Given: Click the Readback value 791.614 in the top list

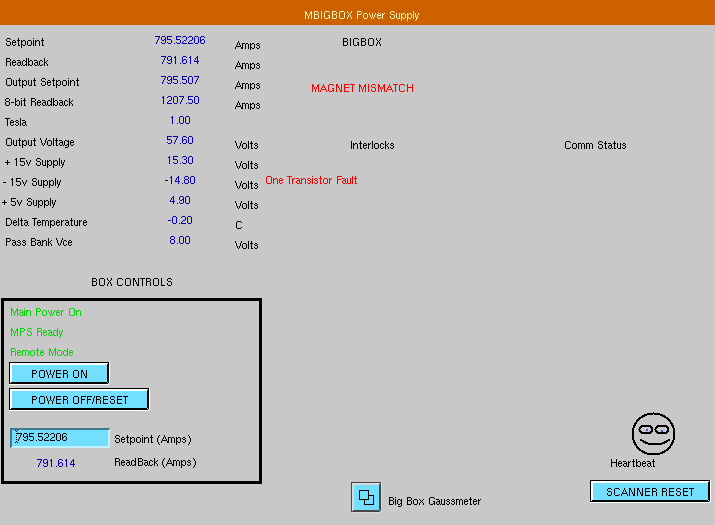Looking at the screenshot, I should tap(180, 60).
